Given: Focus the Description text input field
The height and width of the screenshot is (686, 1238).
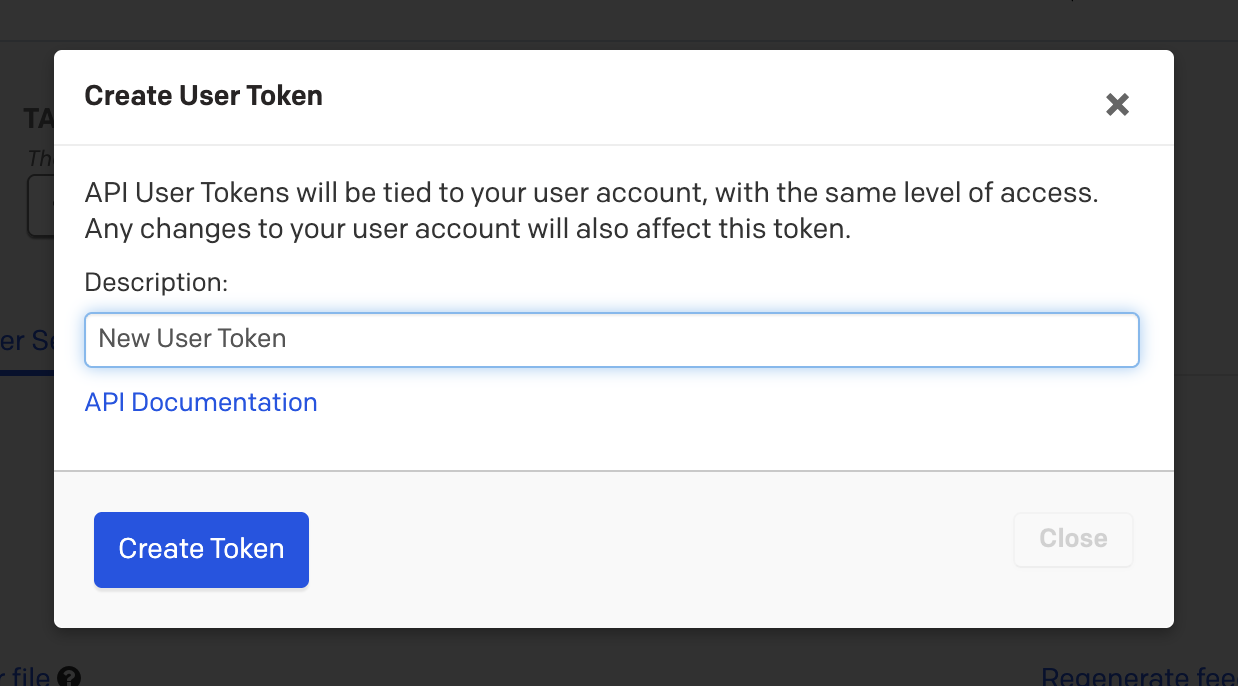Looking at the screenshot, I should click(x=611, y=339).
